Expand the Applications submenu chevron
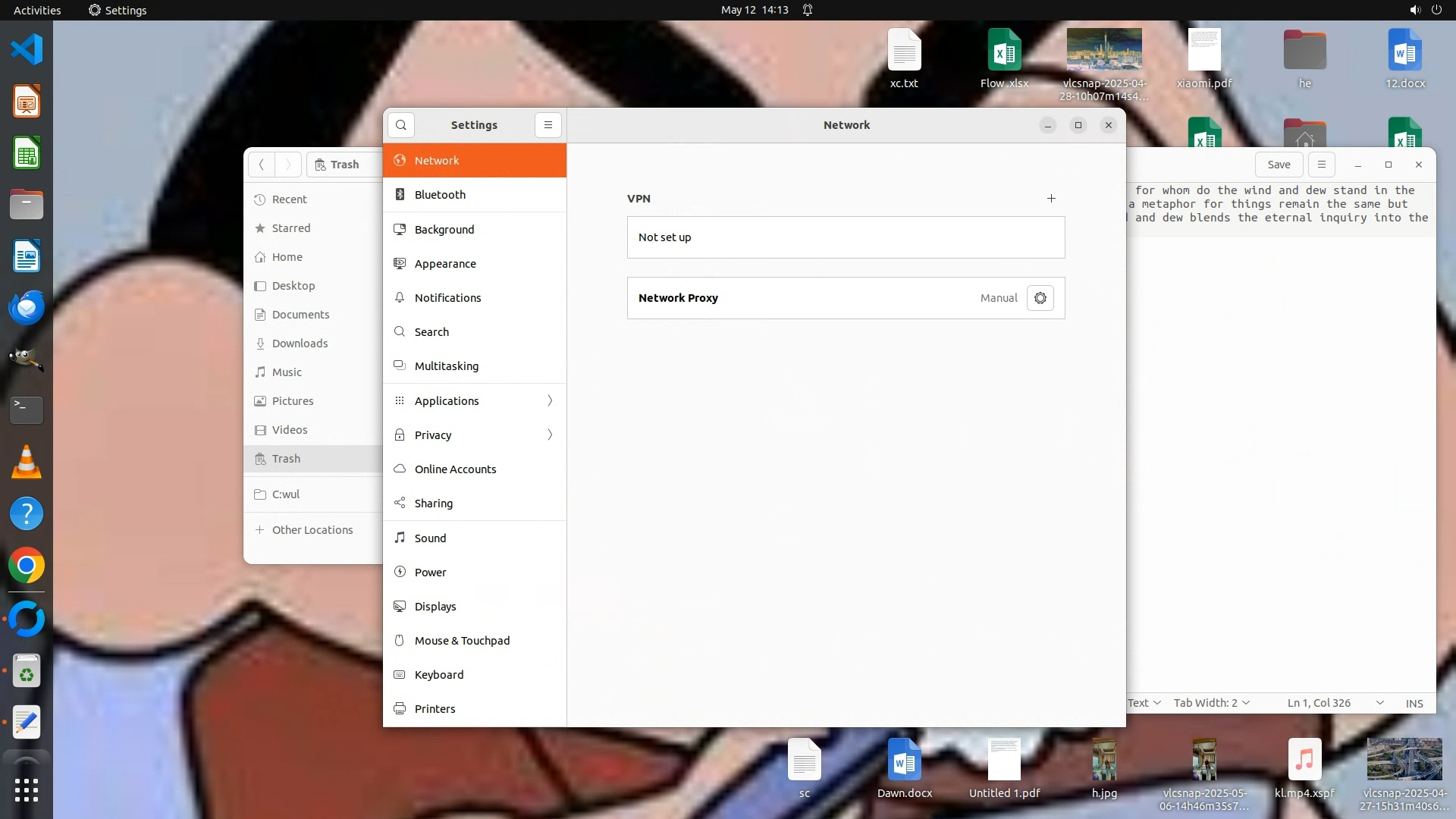Screen dimensions: 1456x819 pyautogui.click(x=550, y=400)
